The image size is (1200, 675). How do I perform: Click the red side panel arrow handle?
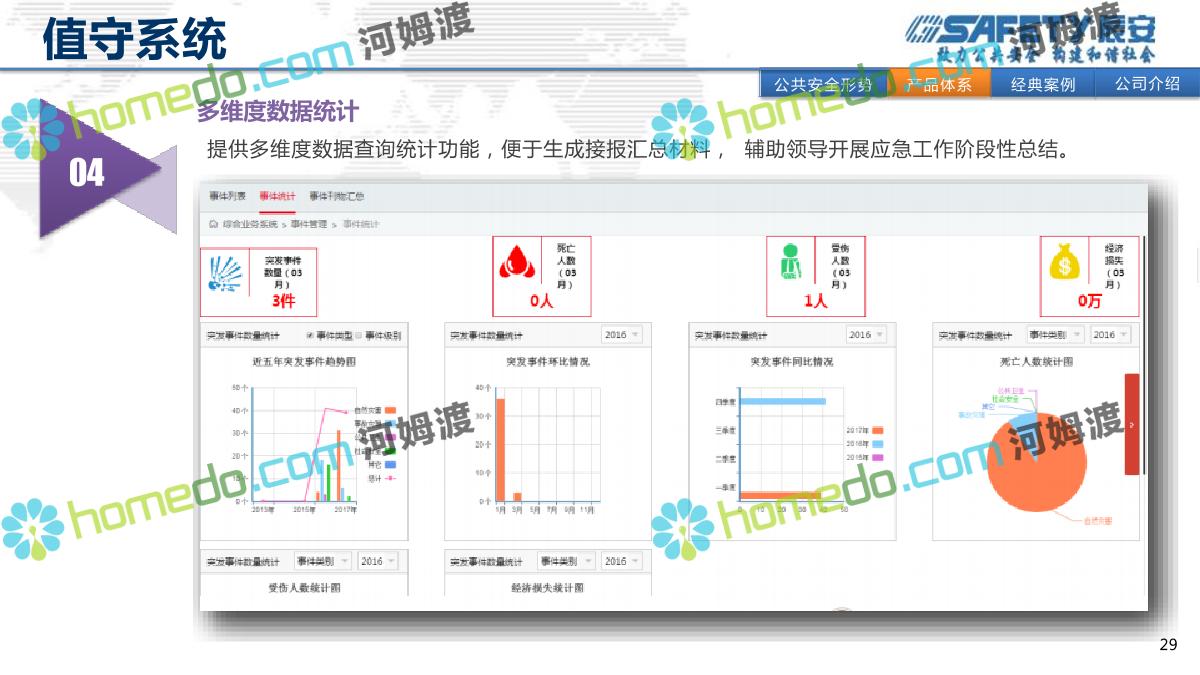pos(1131,425)
